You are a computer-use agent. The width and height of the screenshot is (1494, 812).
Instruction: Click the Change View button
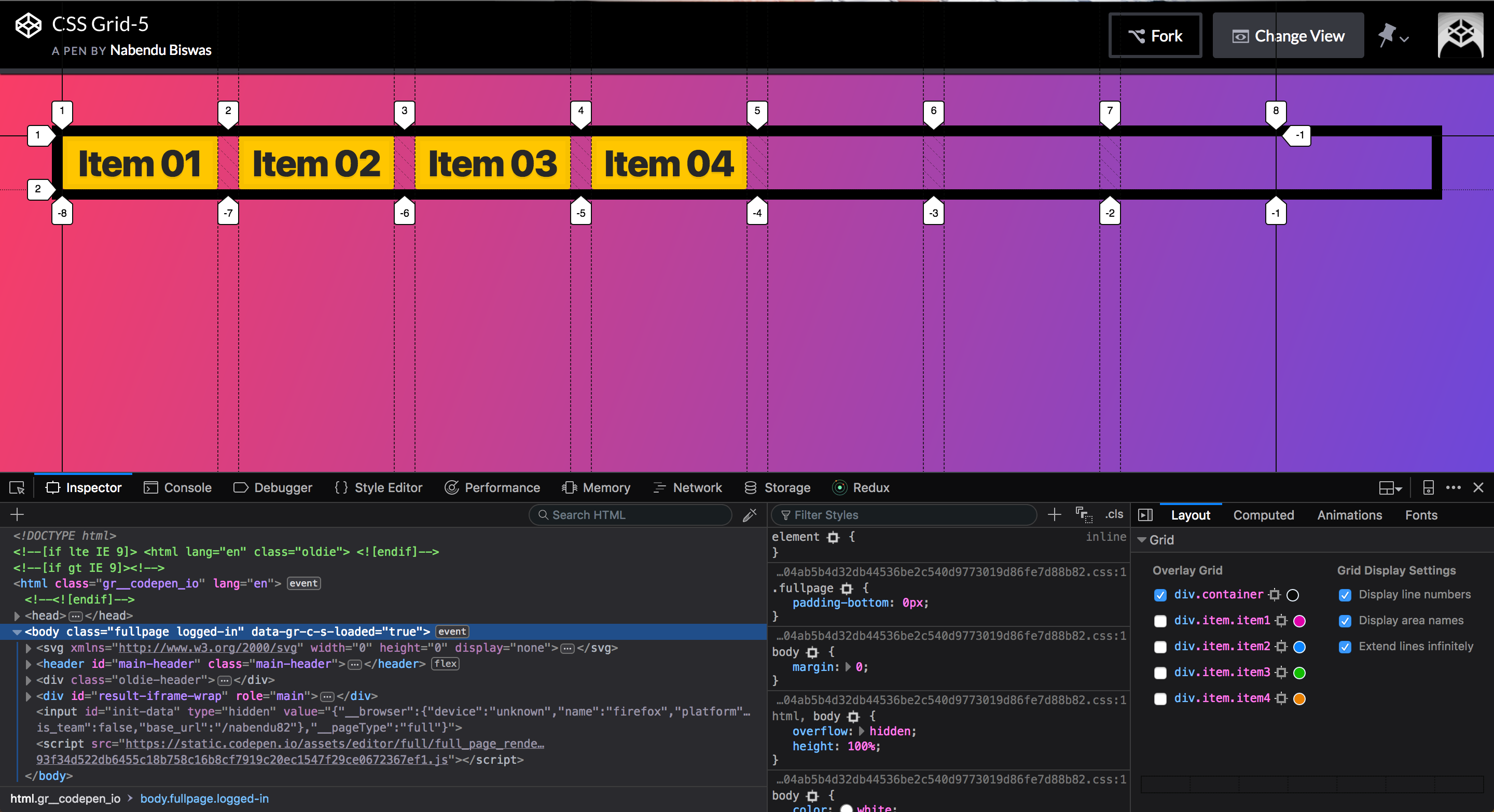[1288, 35]
